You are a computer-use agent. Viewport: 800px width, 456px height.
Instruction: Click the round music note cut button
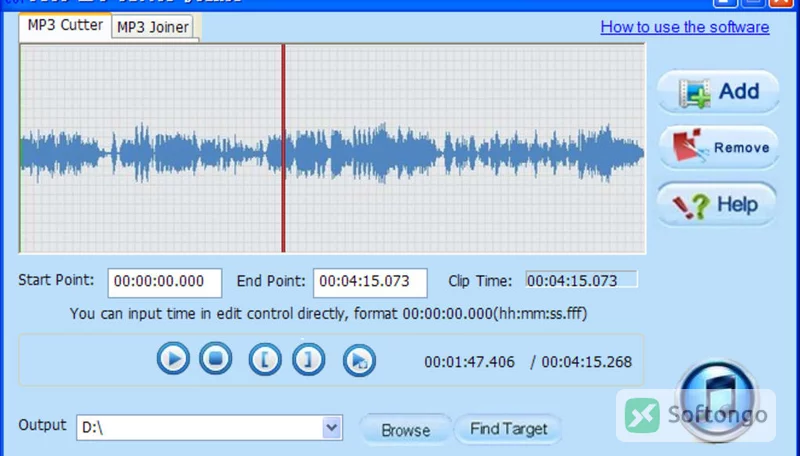[x=717, y=400]
